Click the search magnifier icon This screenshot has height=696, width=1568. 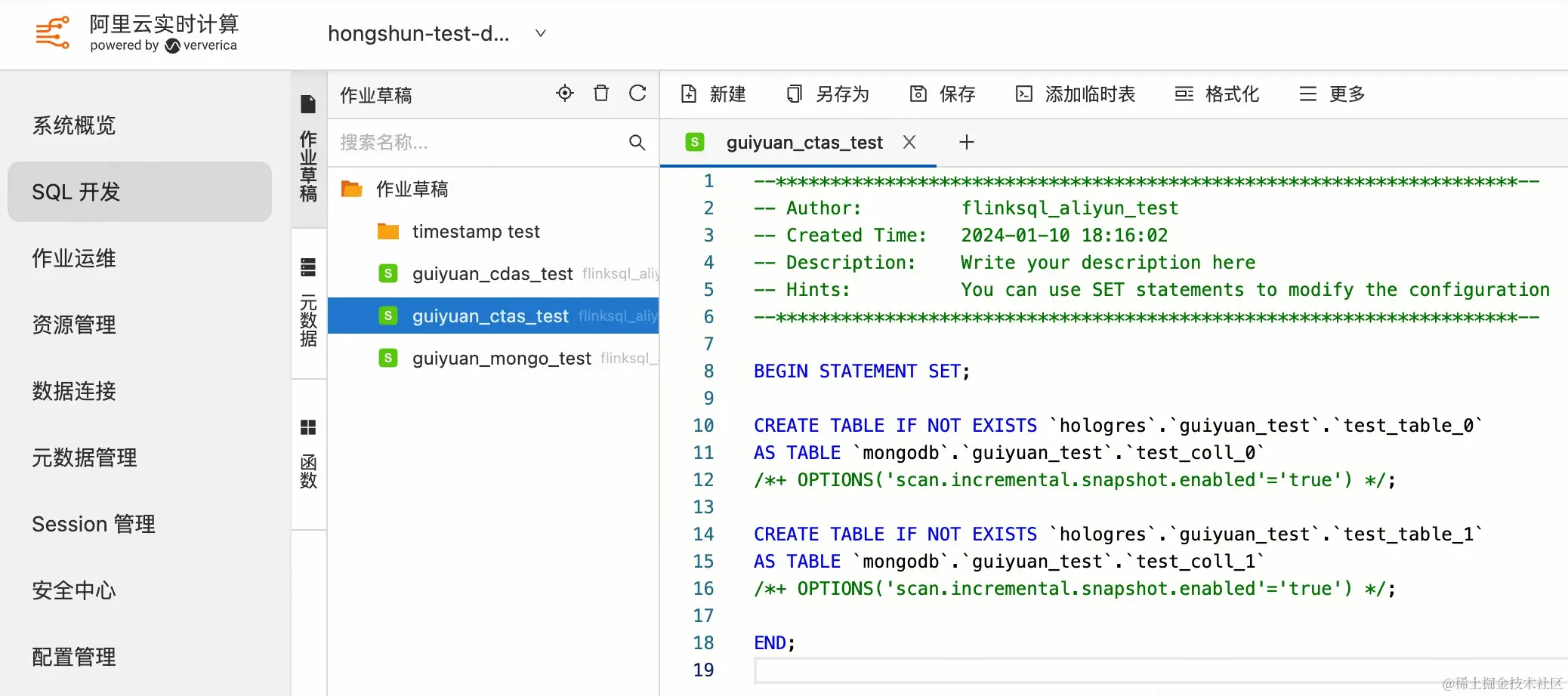click(637, 143)
